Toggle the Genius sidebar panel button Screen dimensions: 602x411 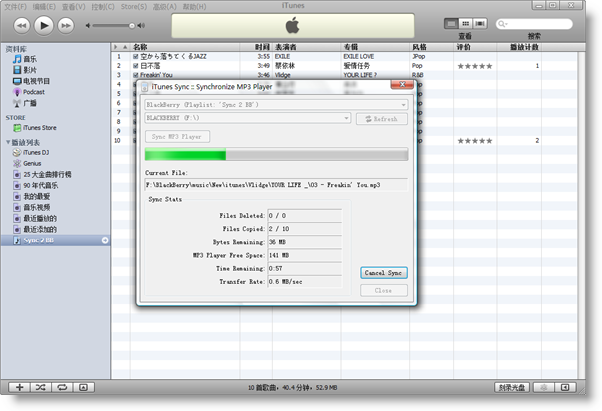click(x=565, y=387)
